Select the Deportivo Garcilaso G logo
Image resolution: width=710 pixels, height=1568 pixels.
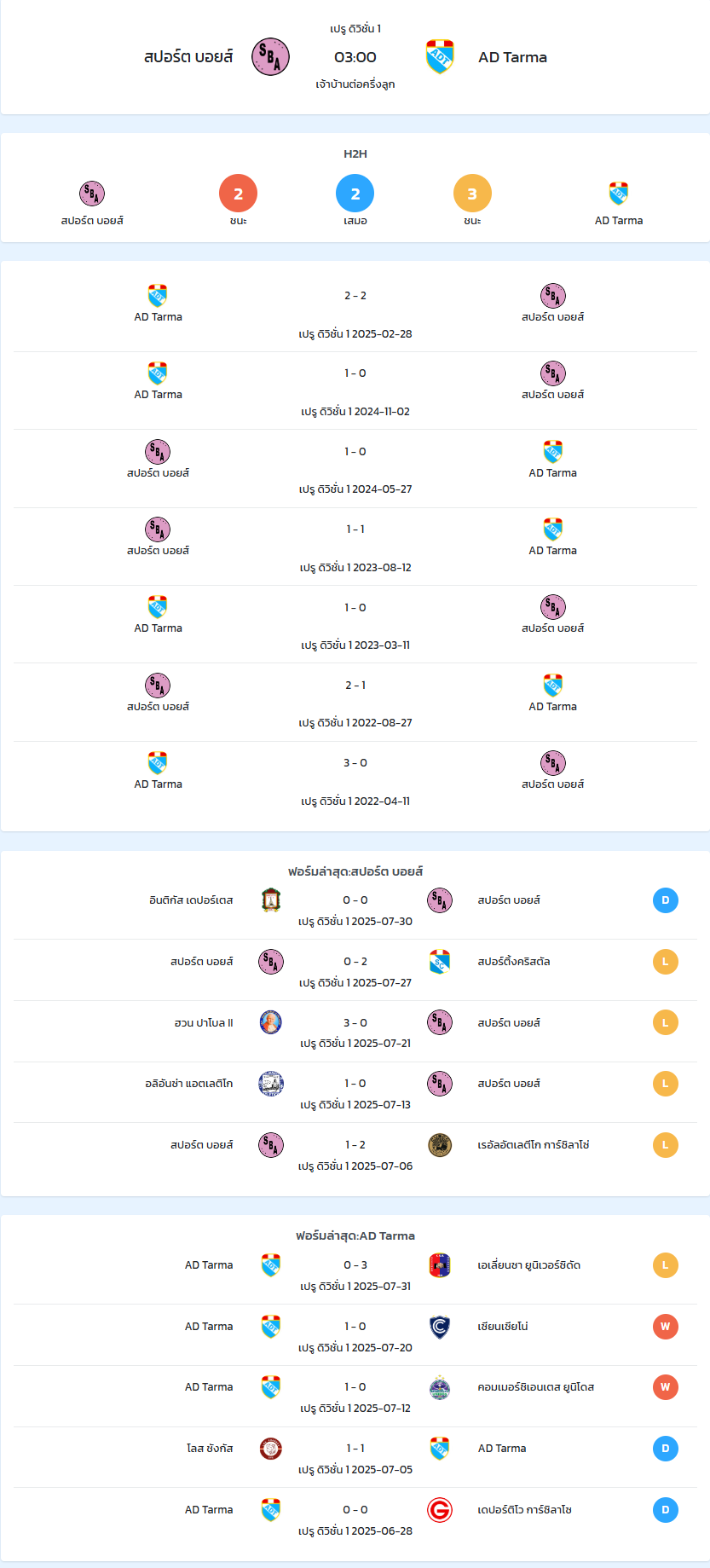[440, 1510]
